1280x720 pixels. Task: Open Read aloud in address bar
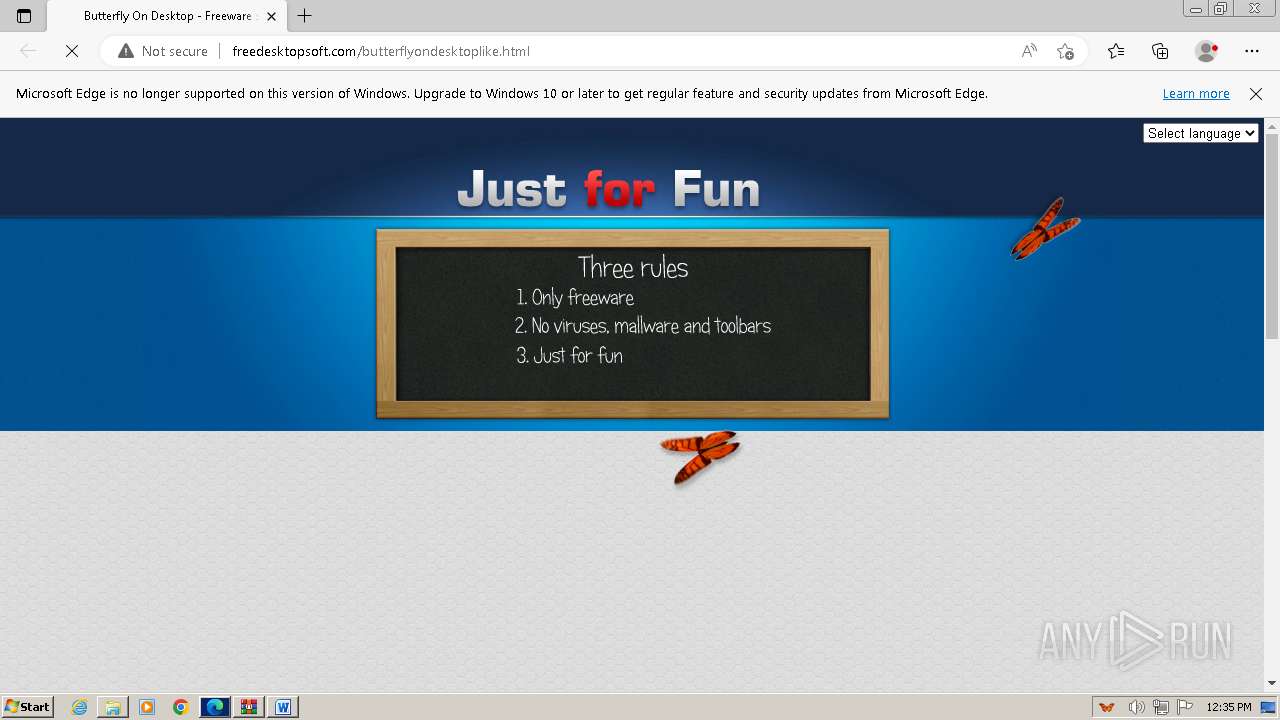[1029, 51]
